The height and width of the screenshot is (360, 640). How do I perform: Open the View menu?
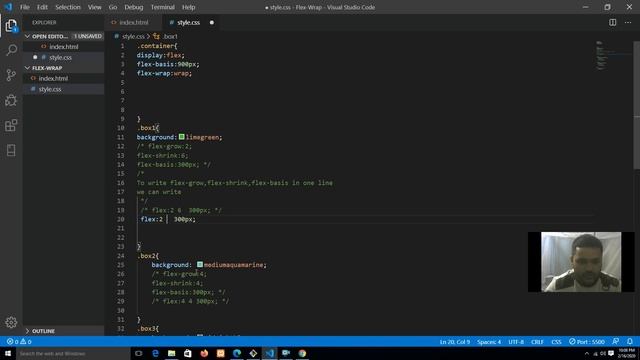[94, 7]
